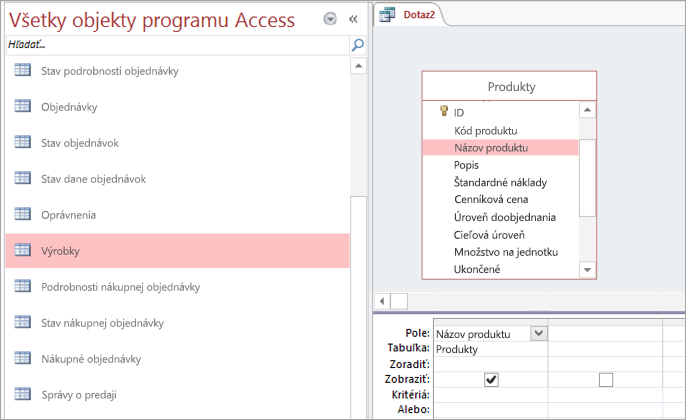Click the Kritériá cell in first column
This screenshot has height=420, width=686.
(x=490, y=395)
